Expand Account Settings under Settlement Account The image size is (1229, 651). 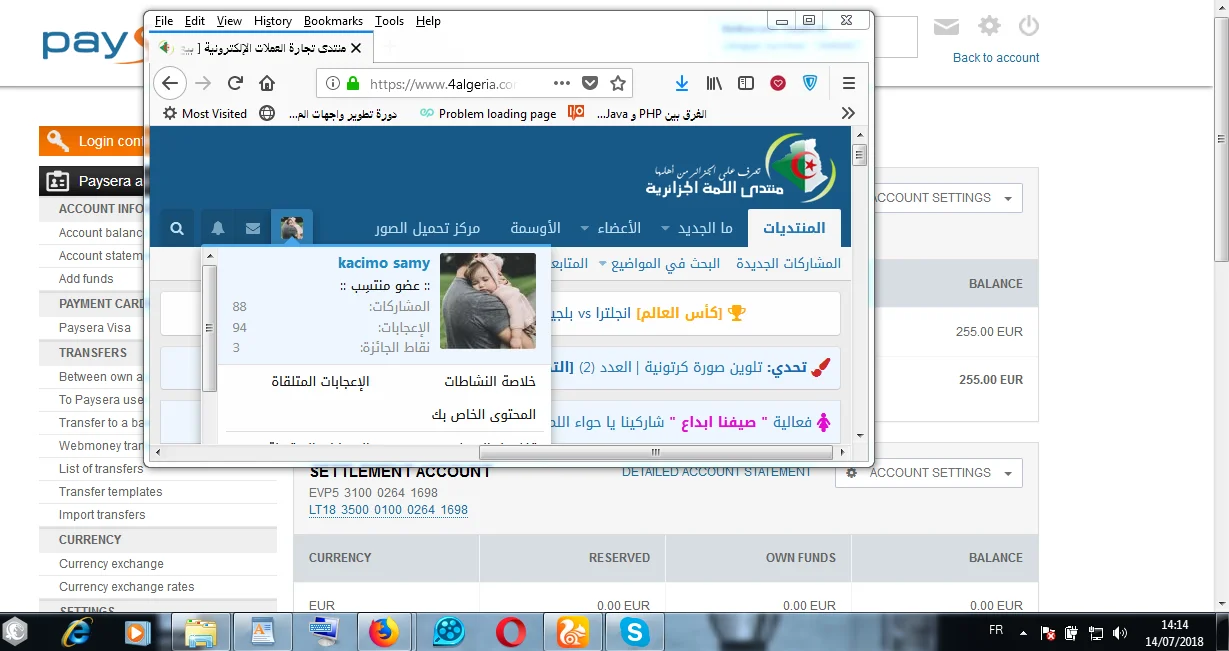929,473
